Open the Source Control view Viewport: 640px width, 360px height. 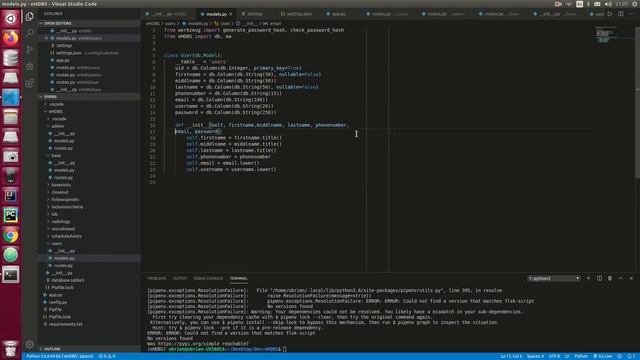coord(29,50)
